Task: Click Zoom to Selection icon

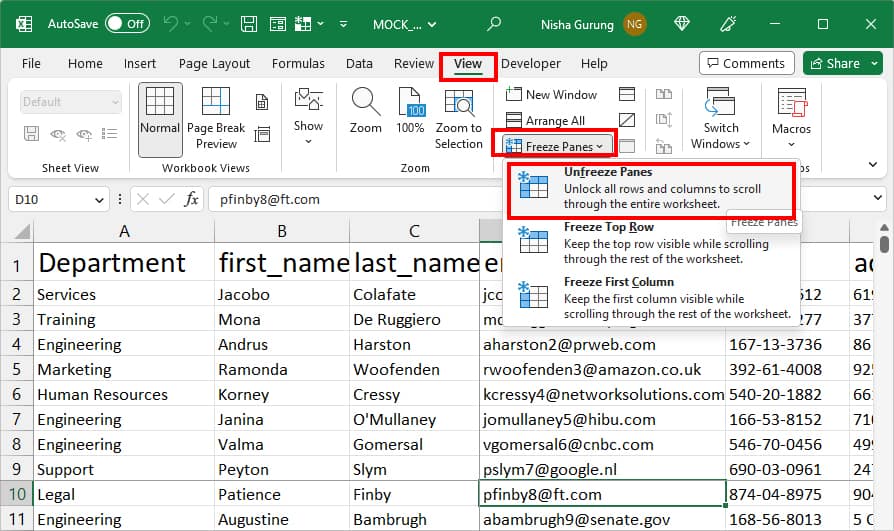Action: point(459,104)
